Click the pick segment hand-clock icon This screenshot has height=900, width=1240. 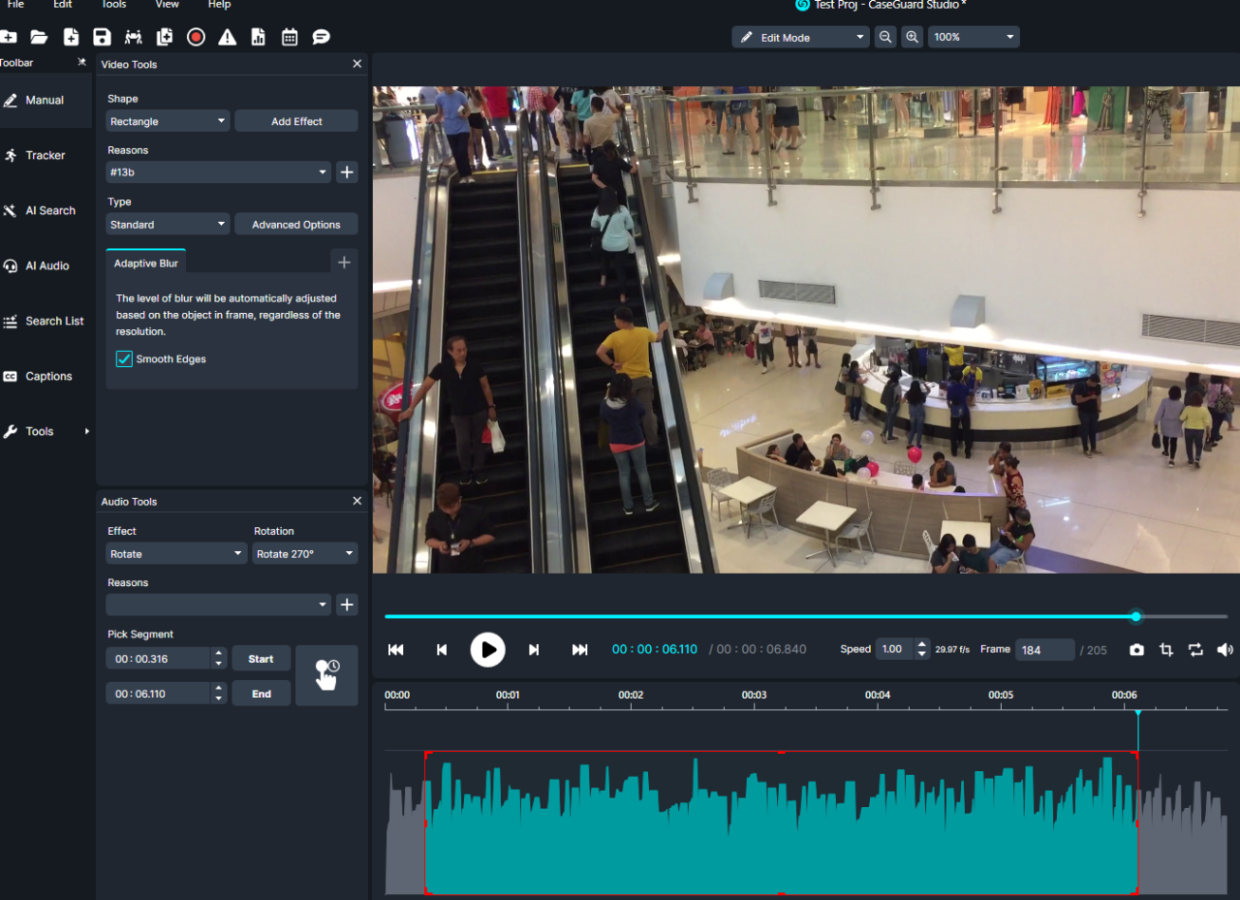coord(326,675)
